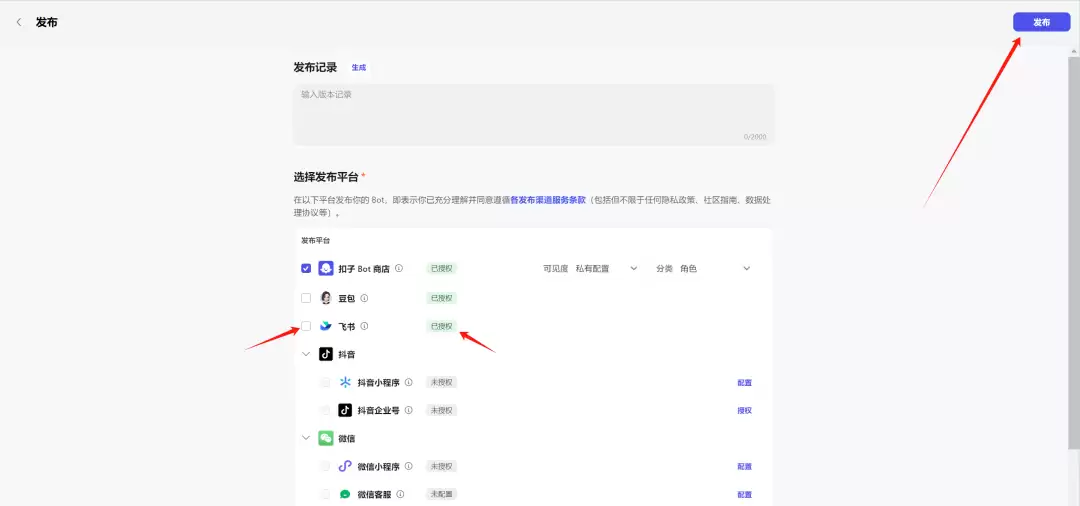Open info tooltip next to 飞书
This screenshot has height=506, width=1080.
pyautogui.click(x=364, y=326)
